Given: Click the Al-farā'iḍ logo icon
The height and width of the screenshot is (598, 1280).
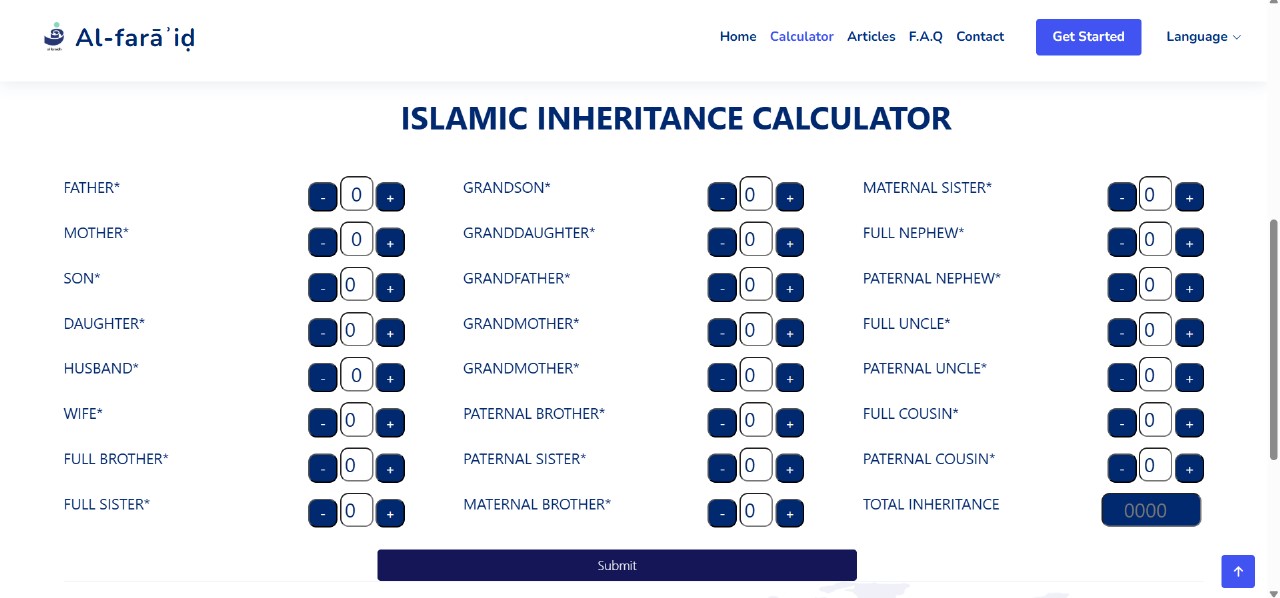Looking at the screenshot, I should (x=54, y=37).
